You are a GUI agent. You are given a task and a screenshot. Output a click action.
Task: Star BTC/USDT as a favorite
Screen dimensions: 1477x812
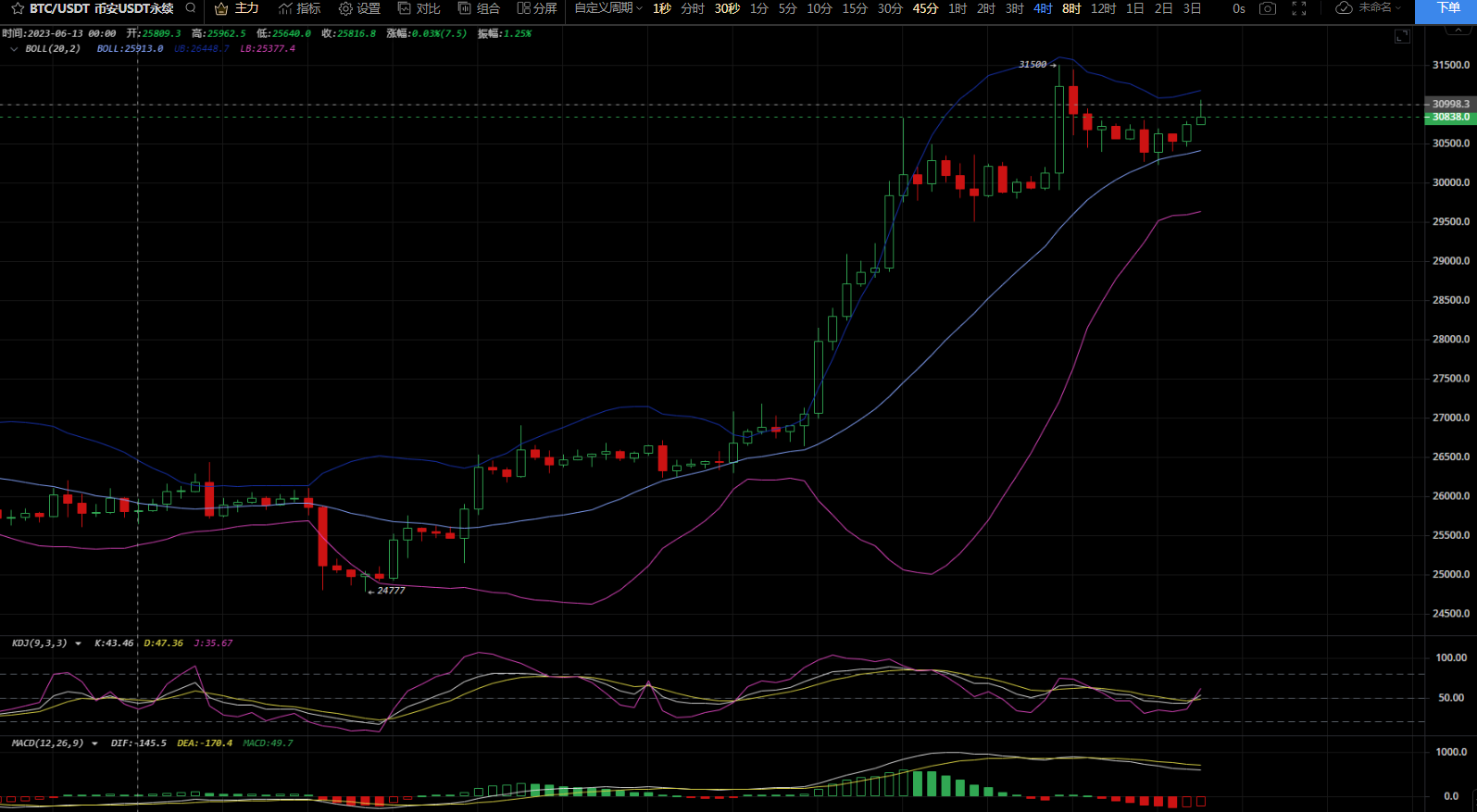tap(18, 8)
